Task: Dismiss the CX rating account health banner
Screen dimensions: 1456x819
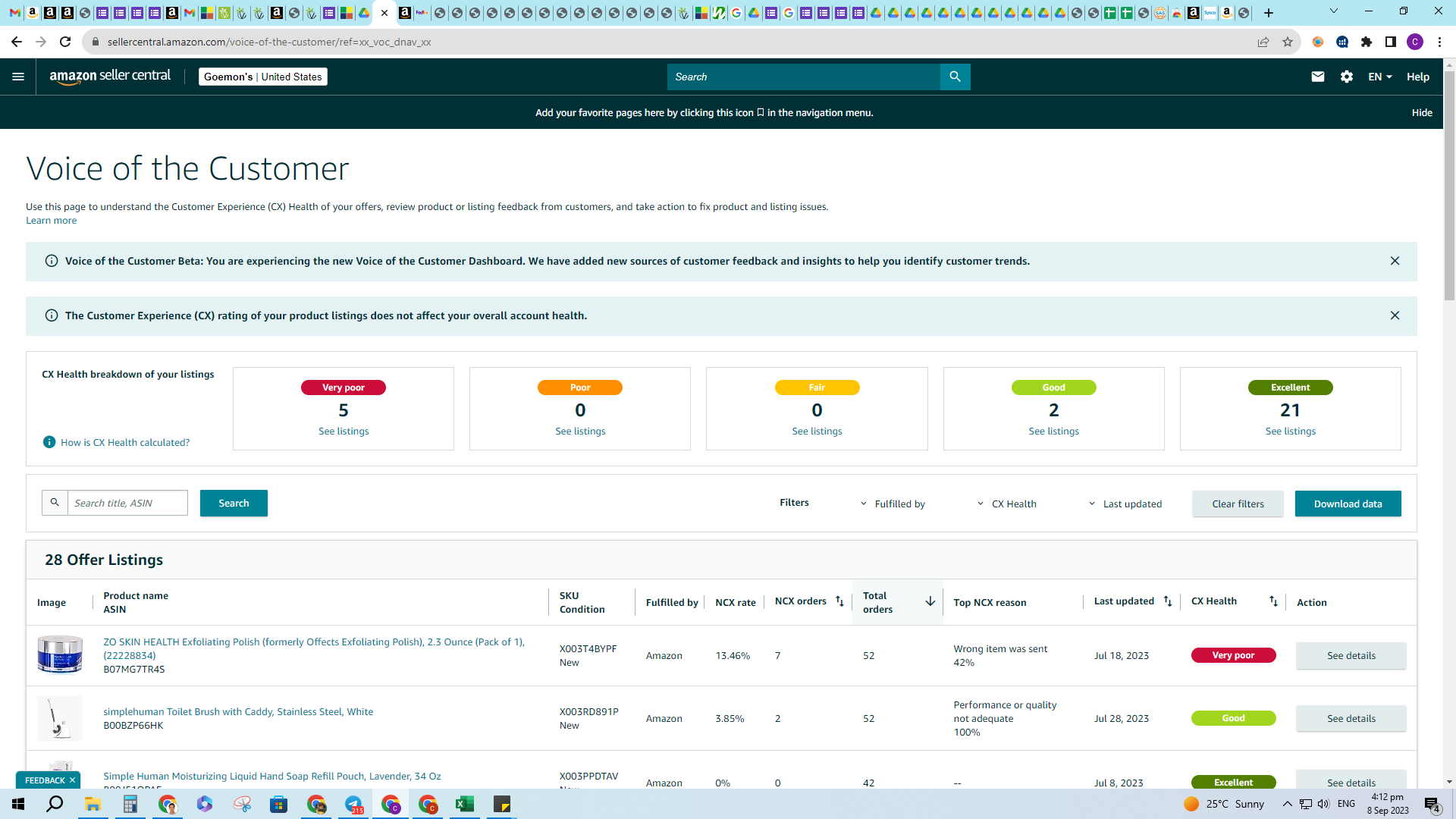Action: tap(1395, 315)
